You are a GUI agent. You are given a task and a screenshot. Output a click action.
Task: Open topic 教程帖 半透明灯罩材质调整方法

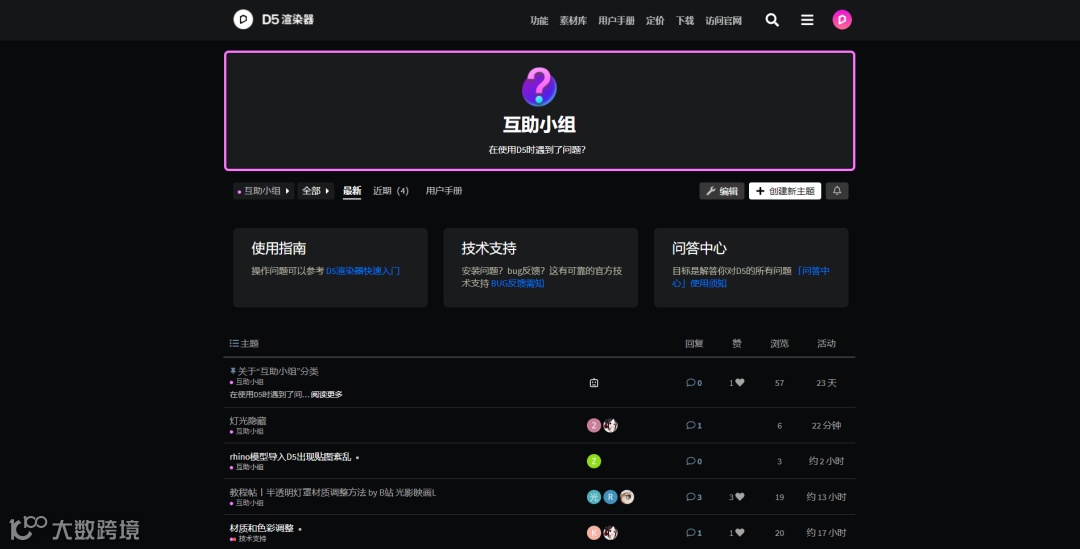coord(333,493)
